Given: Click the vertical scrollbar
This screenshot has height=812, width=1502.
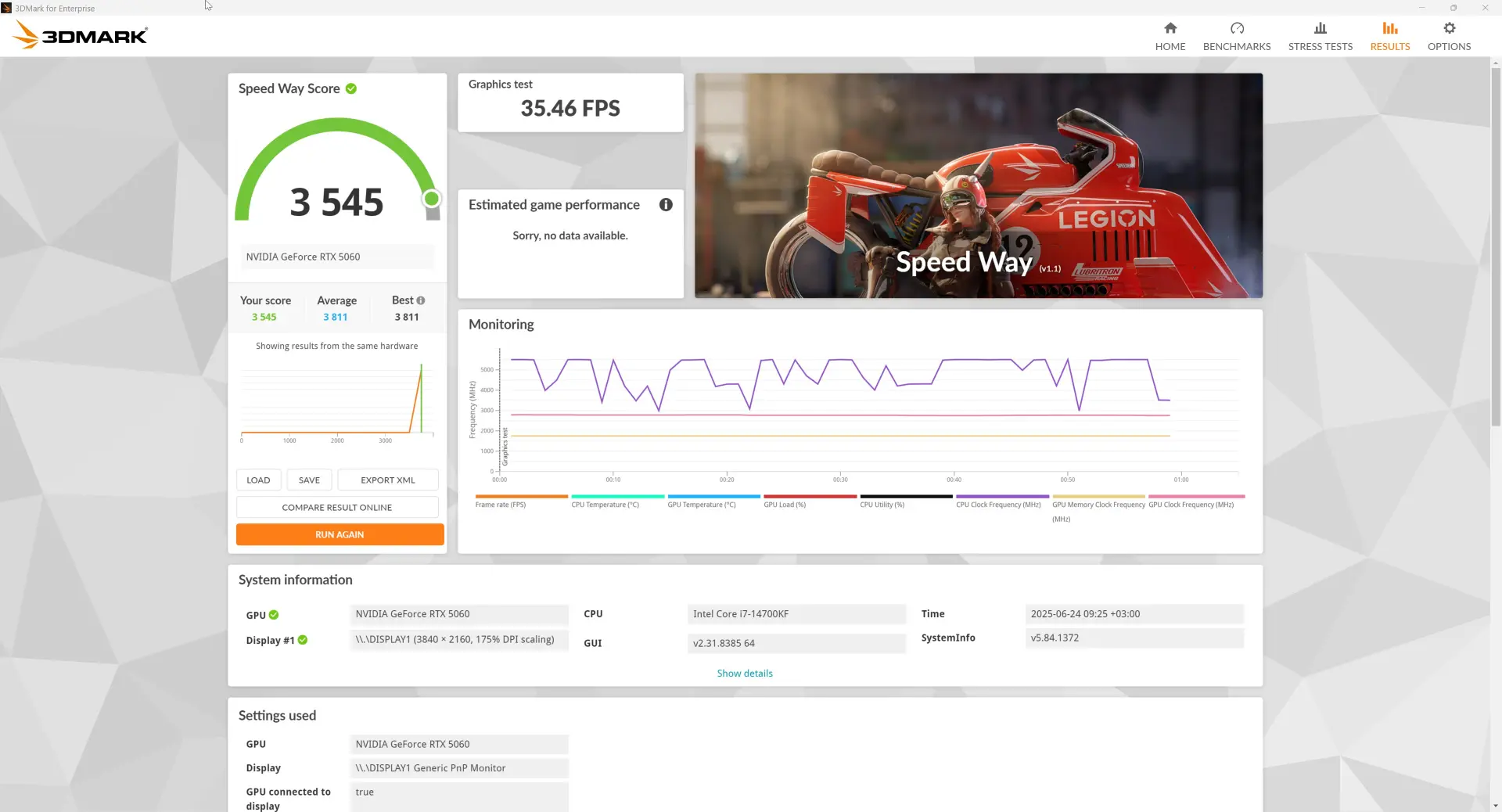Looking at the screenshot, I should click(1496, 246).
